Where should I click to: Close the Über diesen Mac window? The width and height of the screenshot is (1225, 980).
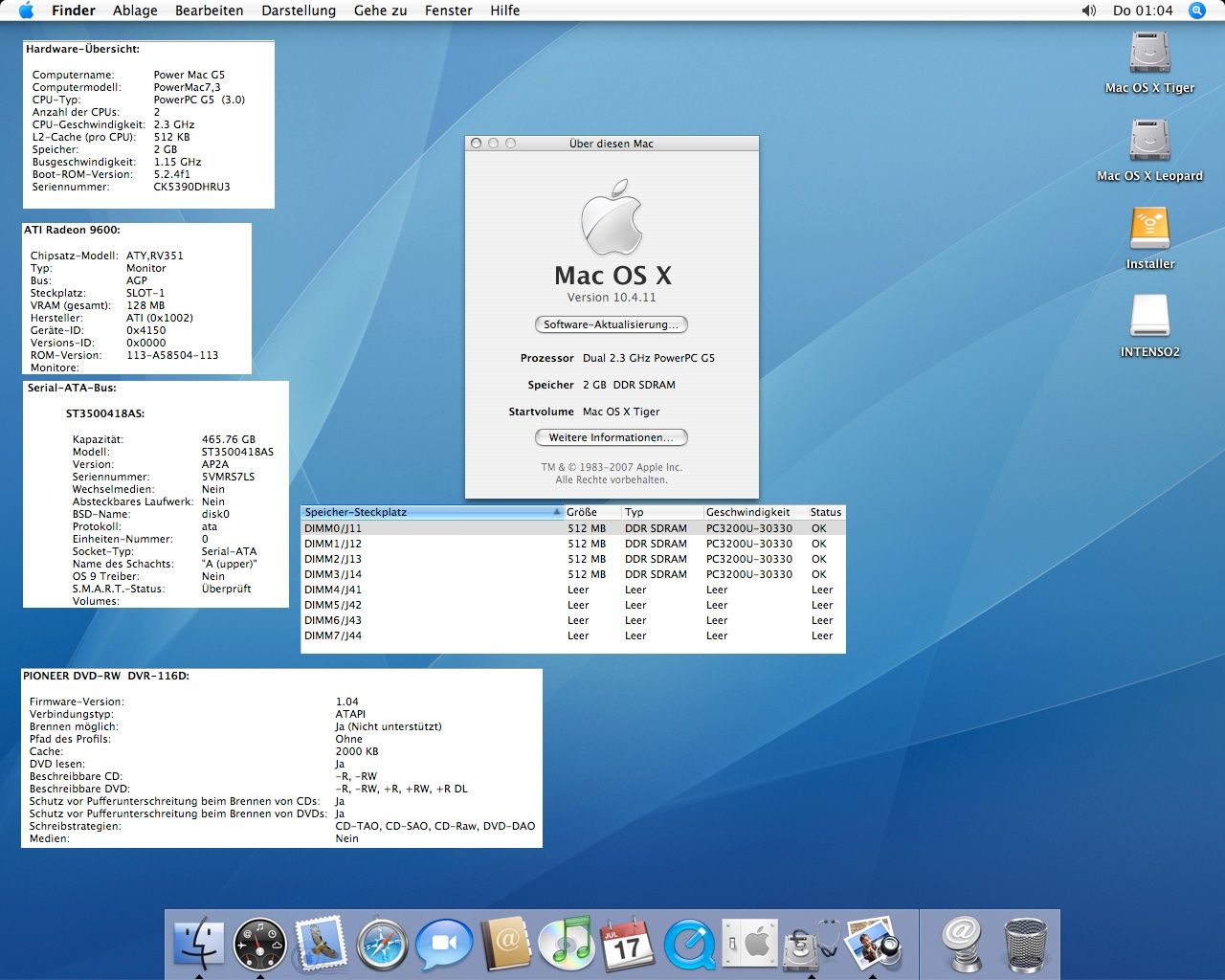tap(477, 144)
